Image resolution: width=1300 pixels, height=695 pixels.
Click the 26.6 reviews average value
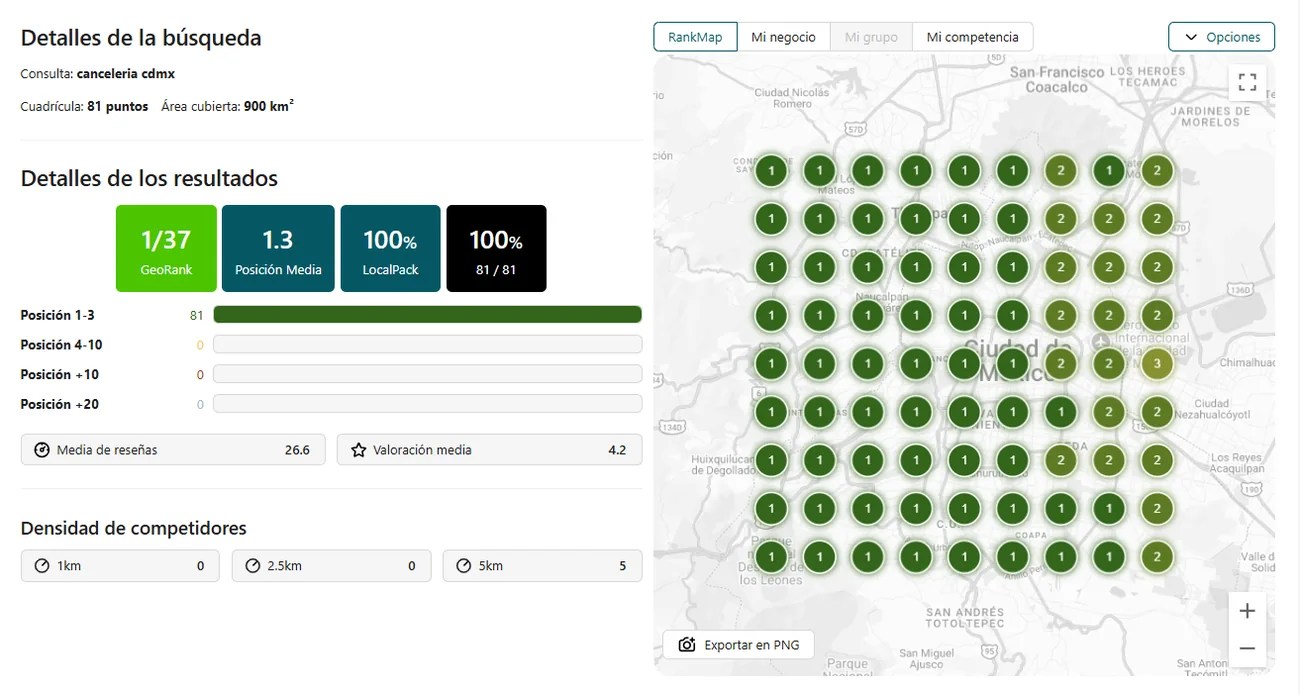(297, 450)
